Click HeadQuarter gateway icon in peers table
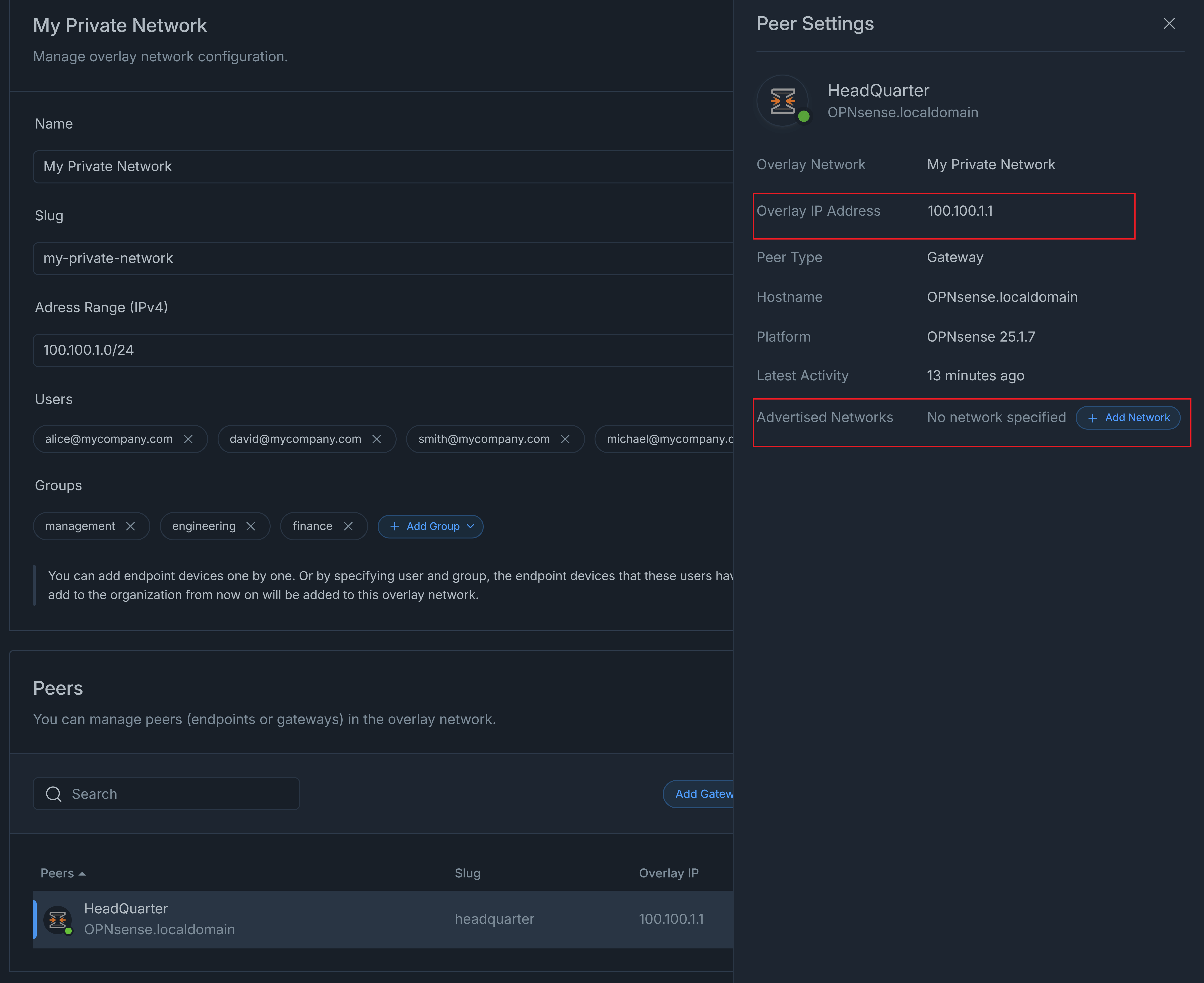 (x=58, y=920)
